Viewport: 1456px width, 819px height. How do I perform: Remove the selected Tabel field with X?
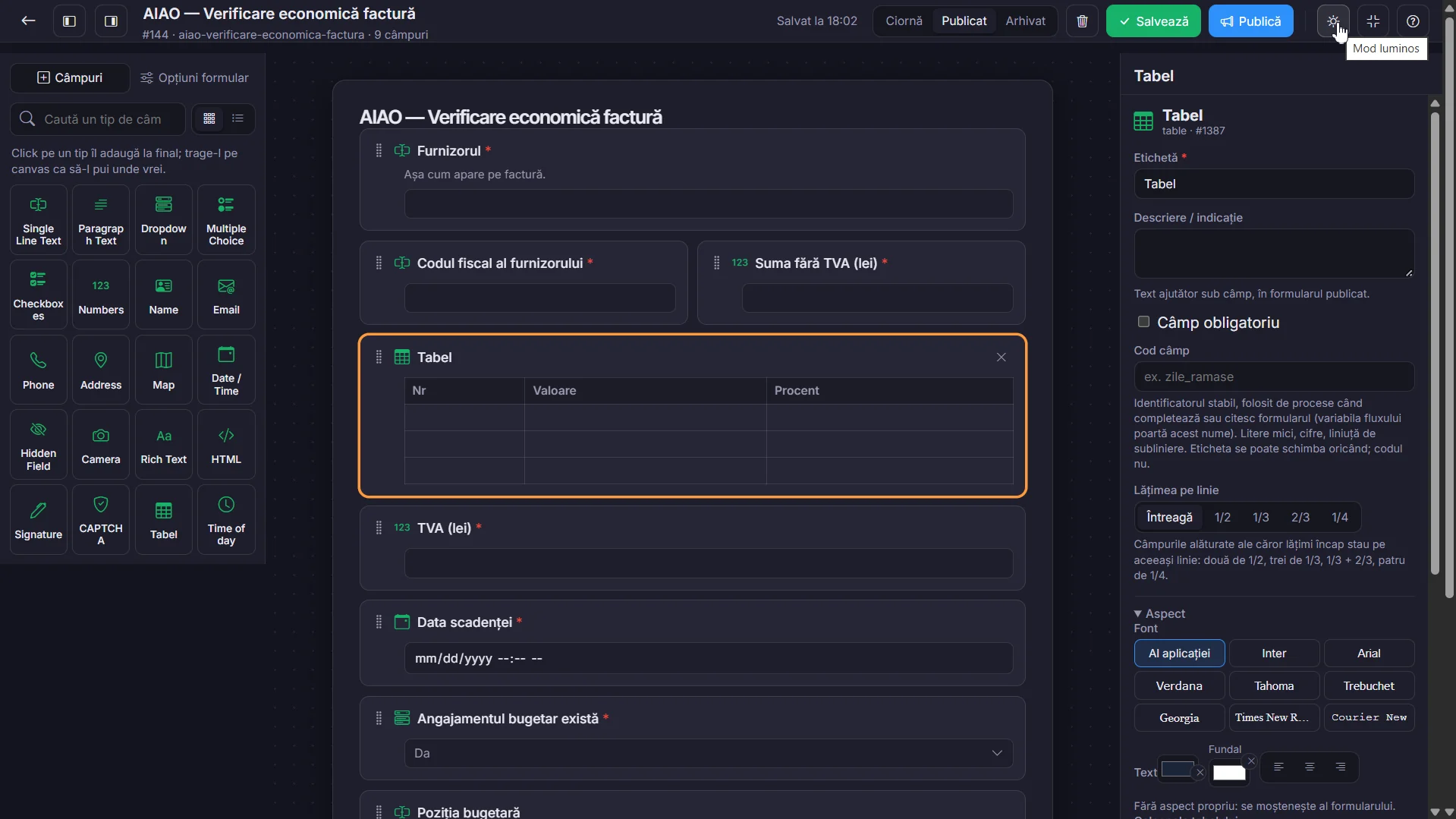(x=1001, y=358)
